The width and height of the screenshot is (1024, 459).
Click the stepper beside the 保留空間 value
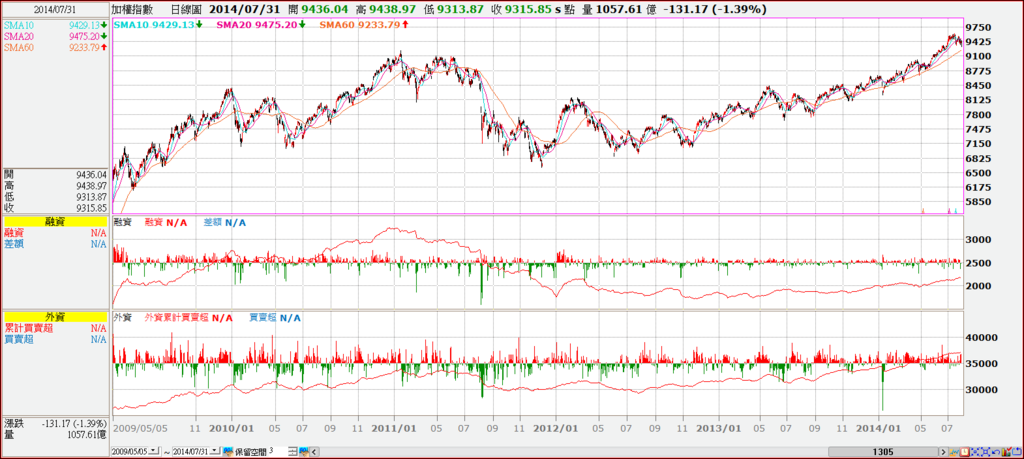click(293, 451)
